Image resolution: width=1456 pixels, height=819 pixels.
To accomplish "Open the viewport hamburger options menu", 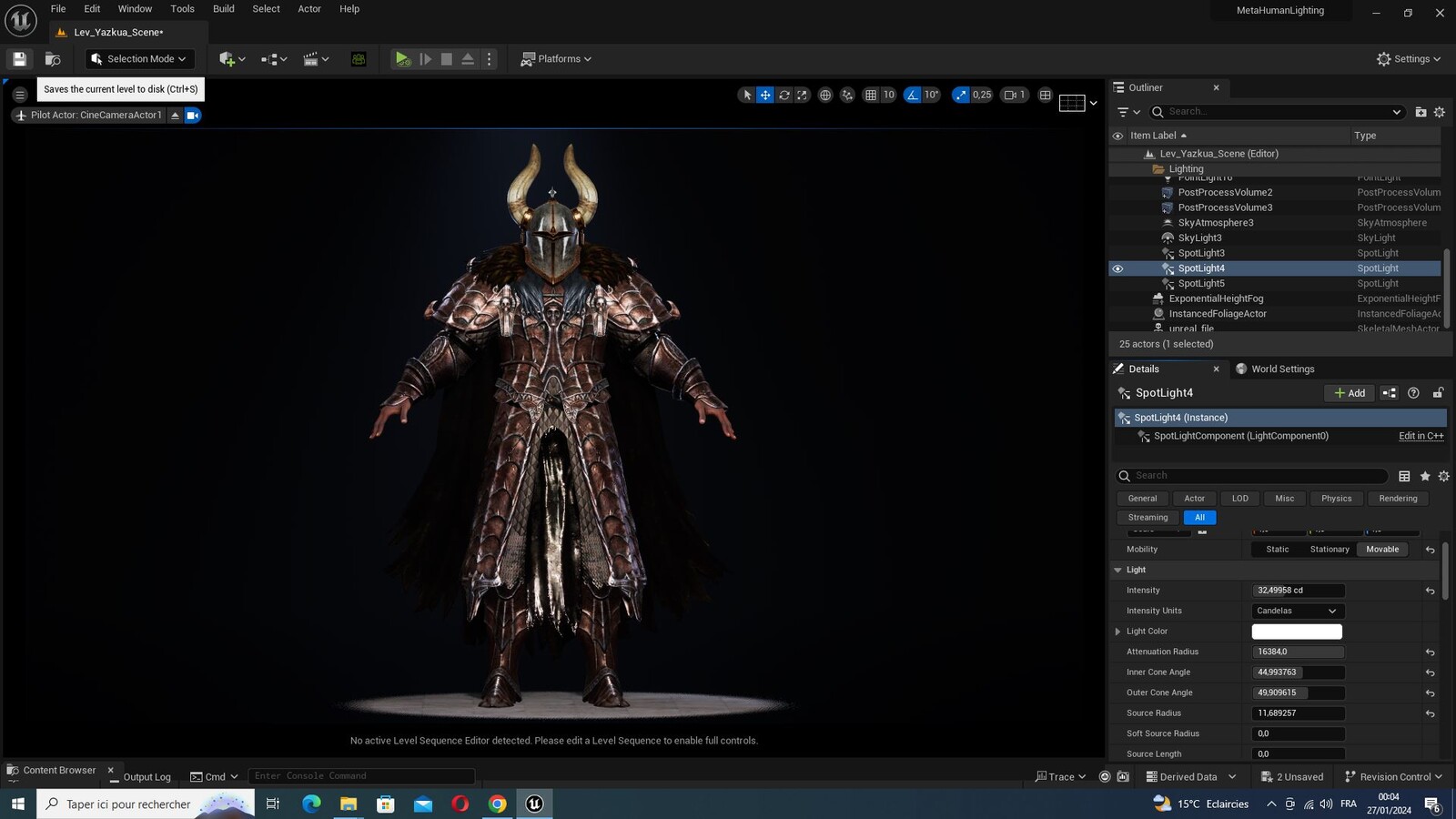I will 20,95.
